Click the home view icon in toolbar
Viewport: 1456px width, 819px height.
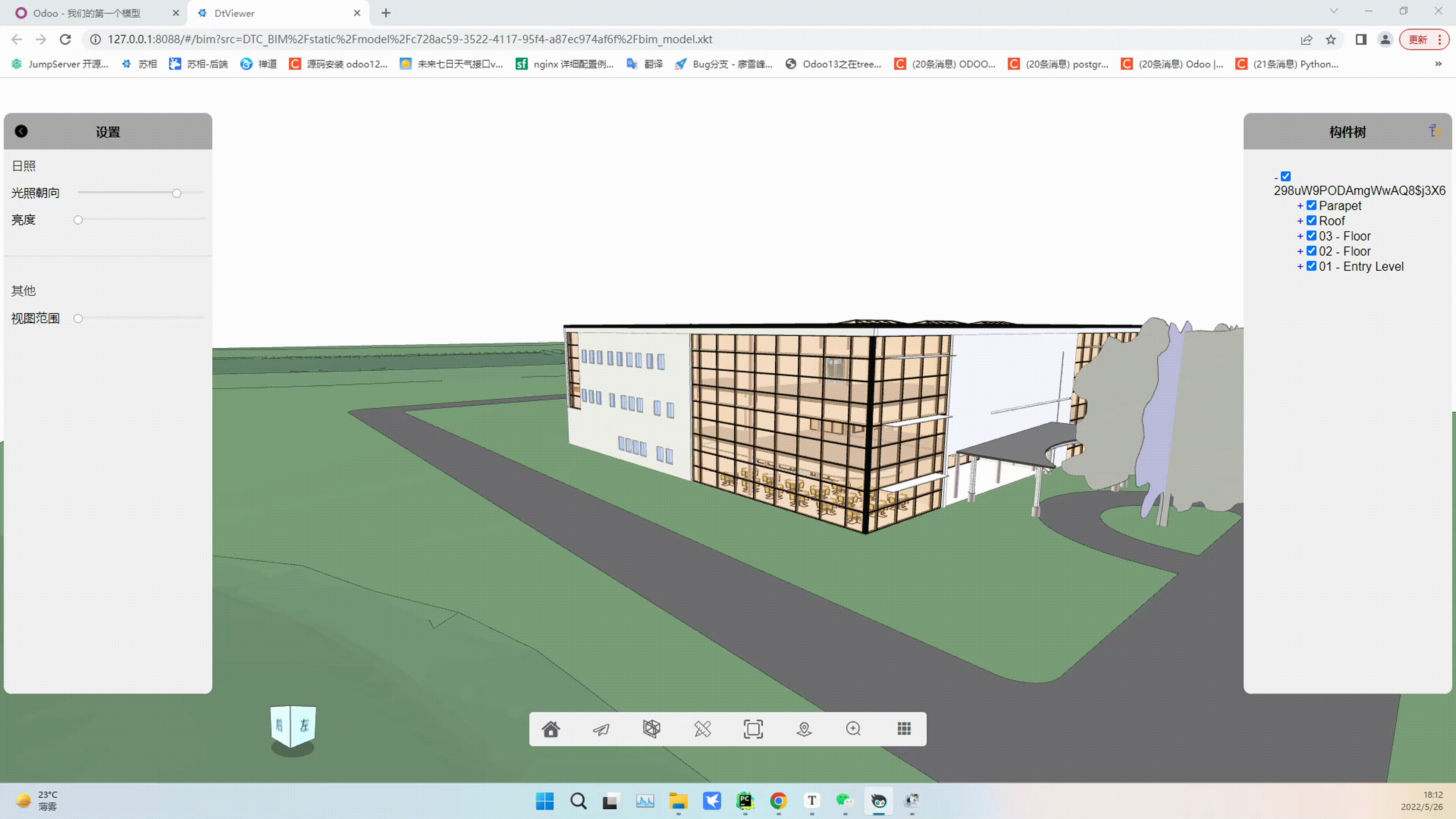coord(551,729)
